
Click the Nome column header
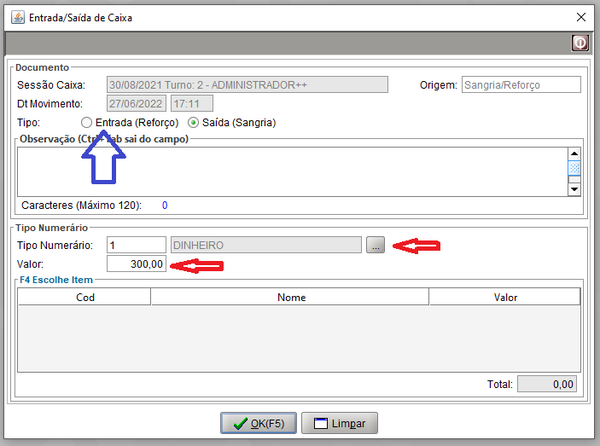coord(290,297)
